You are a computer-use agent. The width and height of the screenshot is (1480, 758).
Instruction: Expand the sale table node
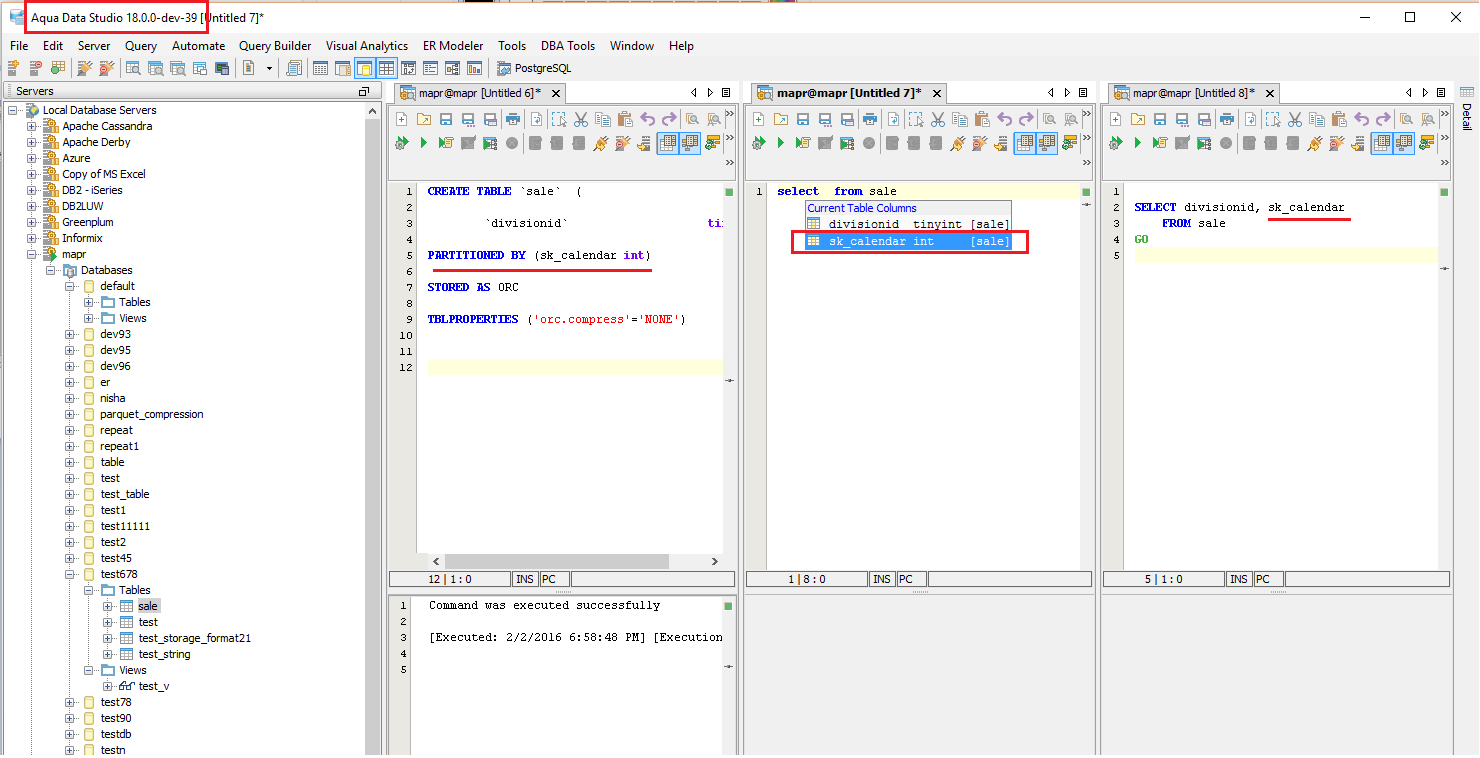click(x=108, y=606)
